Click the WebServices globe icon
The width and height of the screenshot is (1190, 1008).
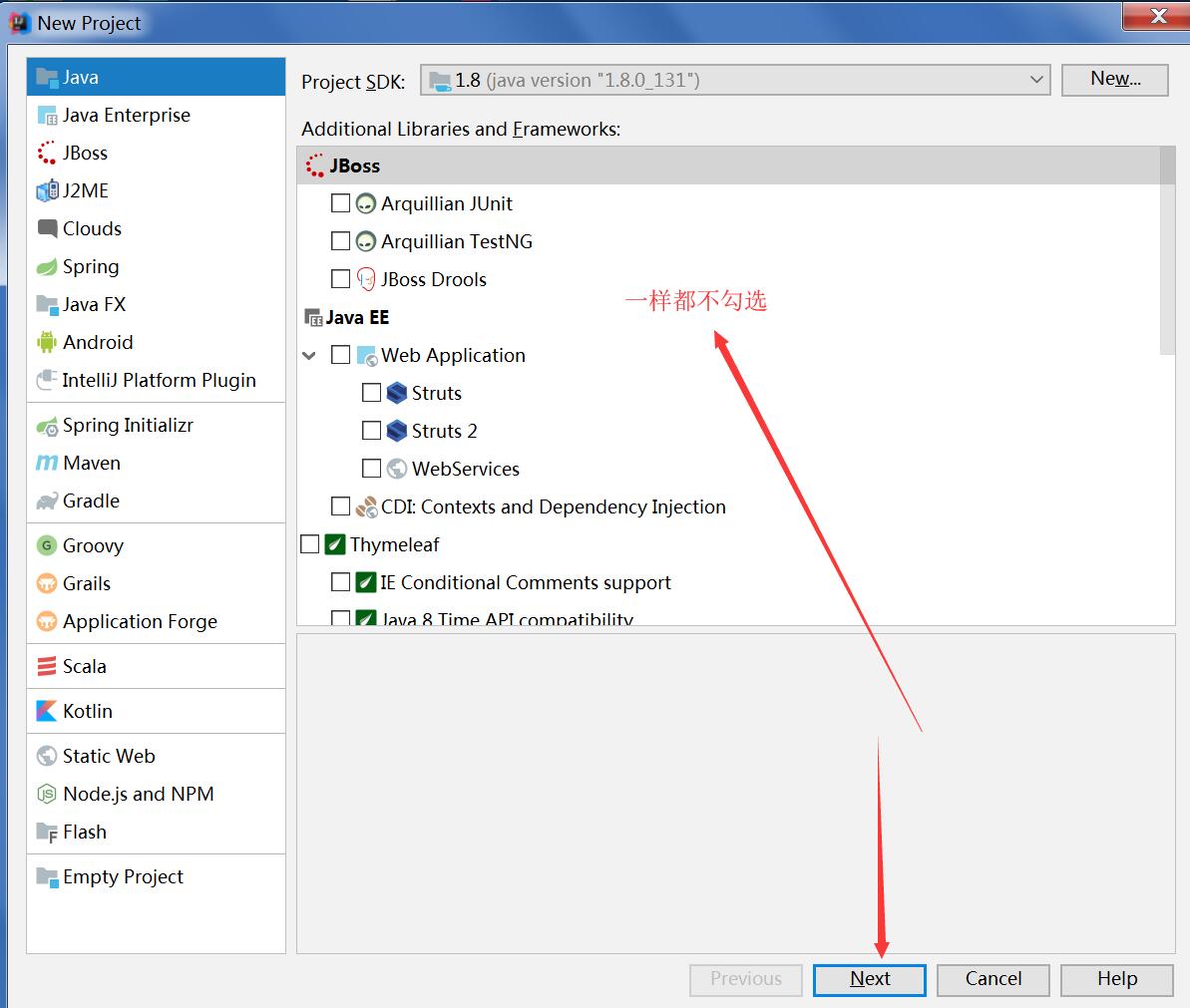click(397, 469)
